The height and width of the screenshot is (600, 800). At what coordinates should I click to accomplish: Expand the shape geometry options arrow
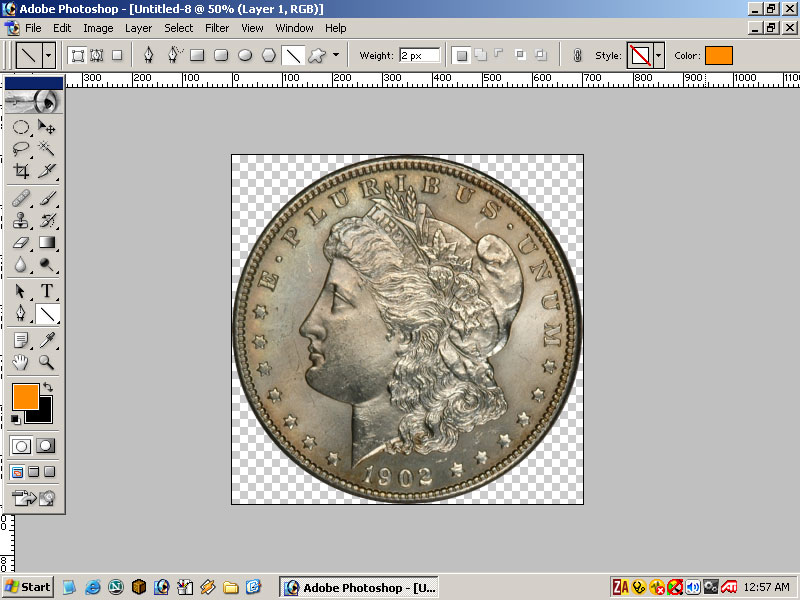[x=336, y=55]
